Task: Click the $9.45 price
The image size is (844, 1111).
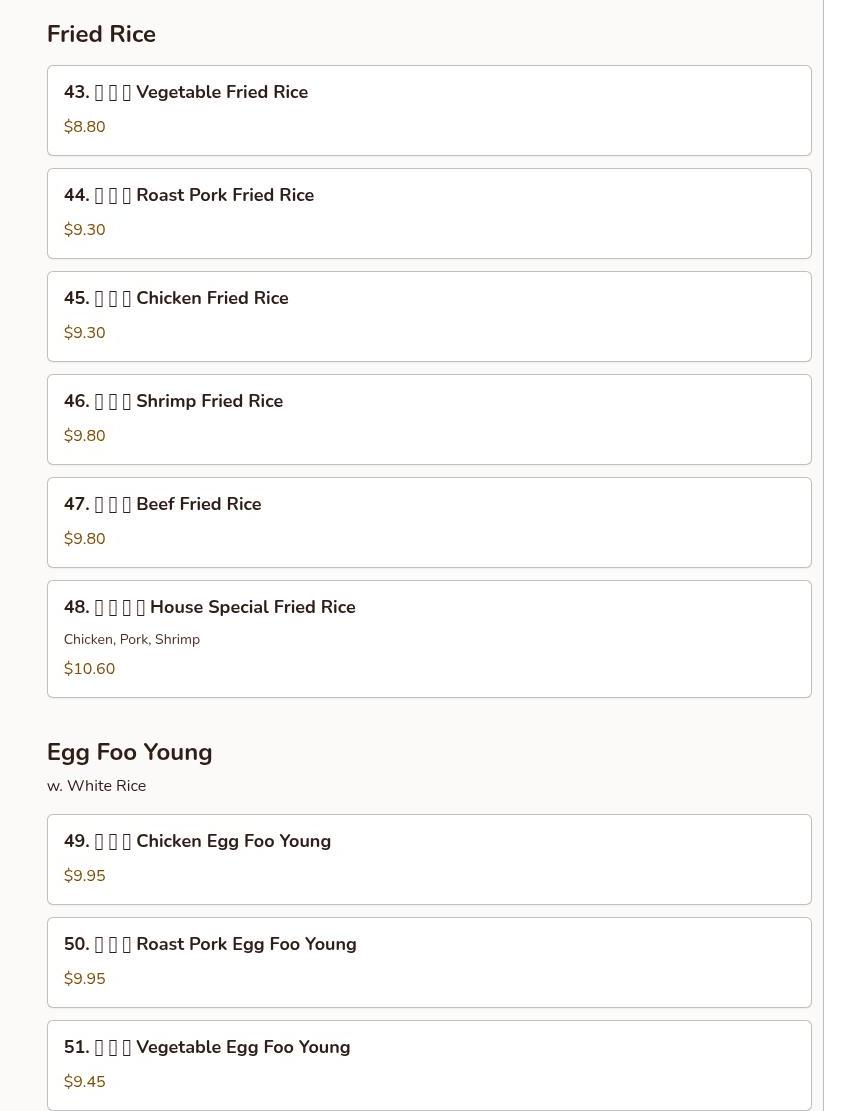Action: tap(84, 1082)
